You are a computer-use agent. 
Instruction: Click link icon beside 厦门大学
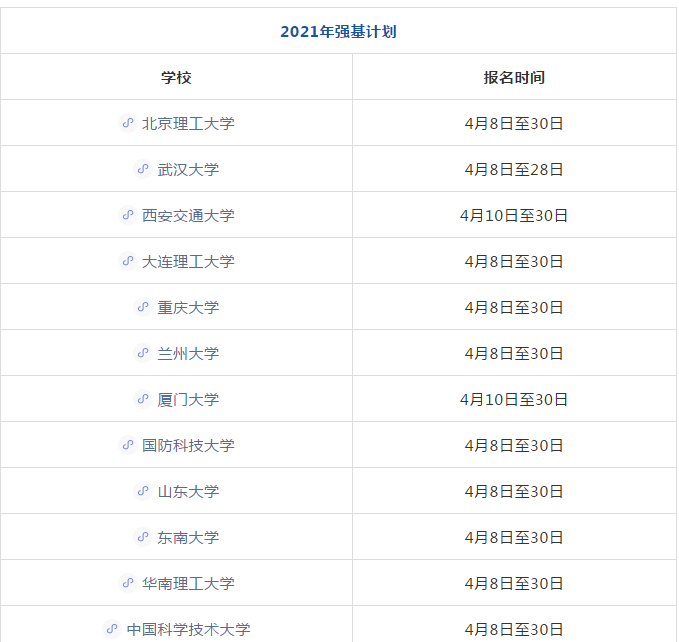click(x=143, y=399)
